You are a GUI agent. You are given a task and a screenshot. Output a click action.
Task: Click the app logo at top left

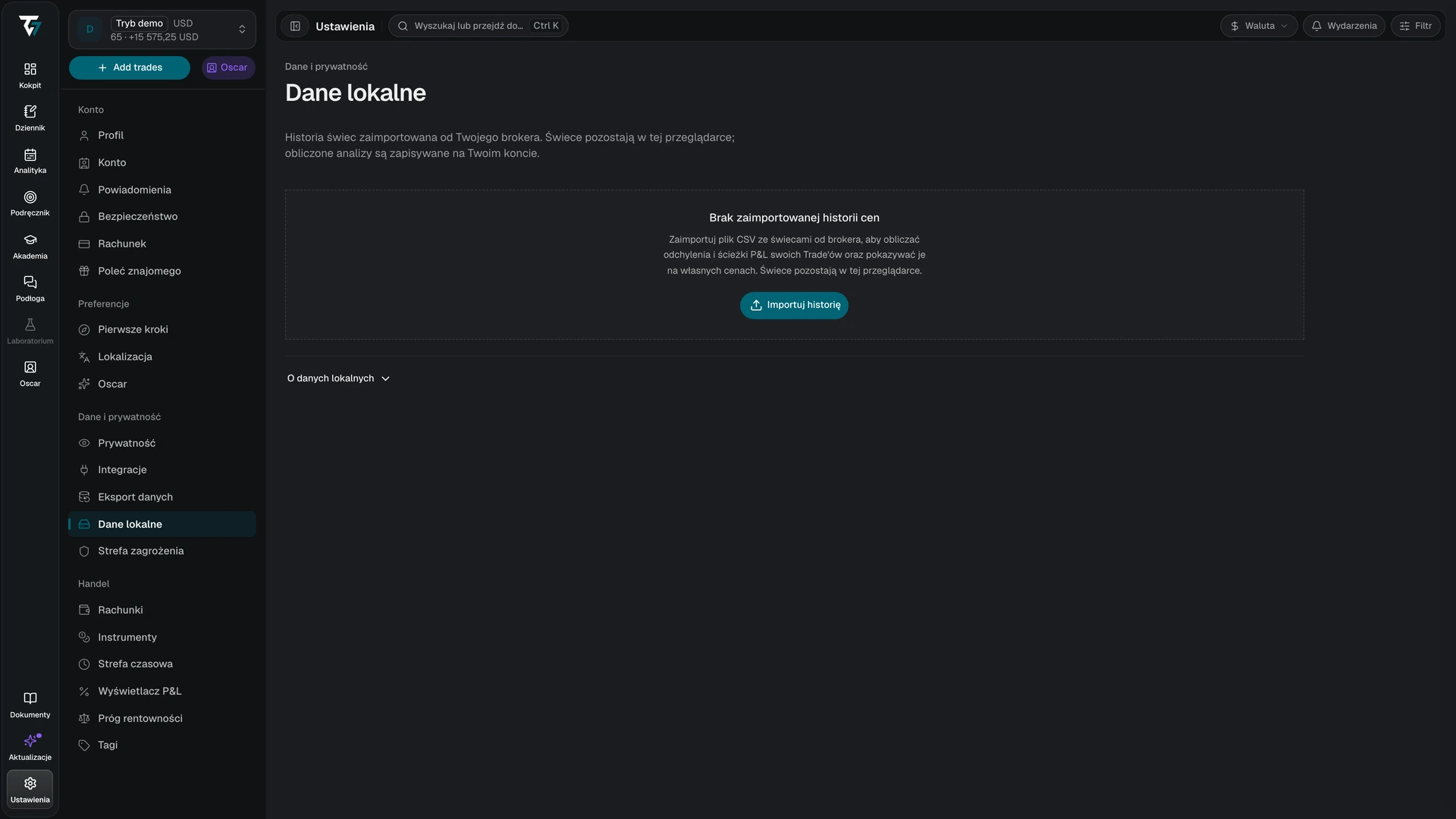(x=30, y=27)
